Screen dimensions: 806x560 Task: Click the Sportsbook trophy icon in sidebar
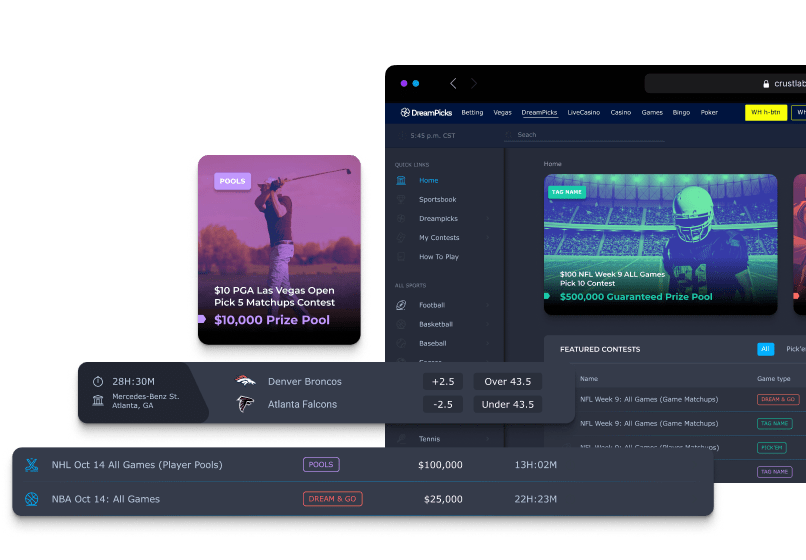[x=401, y=199]
